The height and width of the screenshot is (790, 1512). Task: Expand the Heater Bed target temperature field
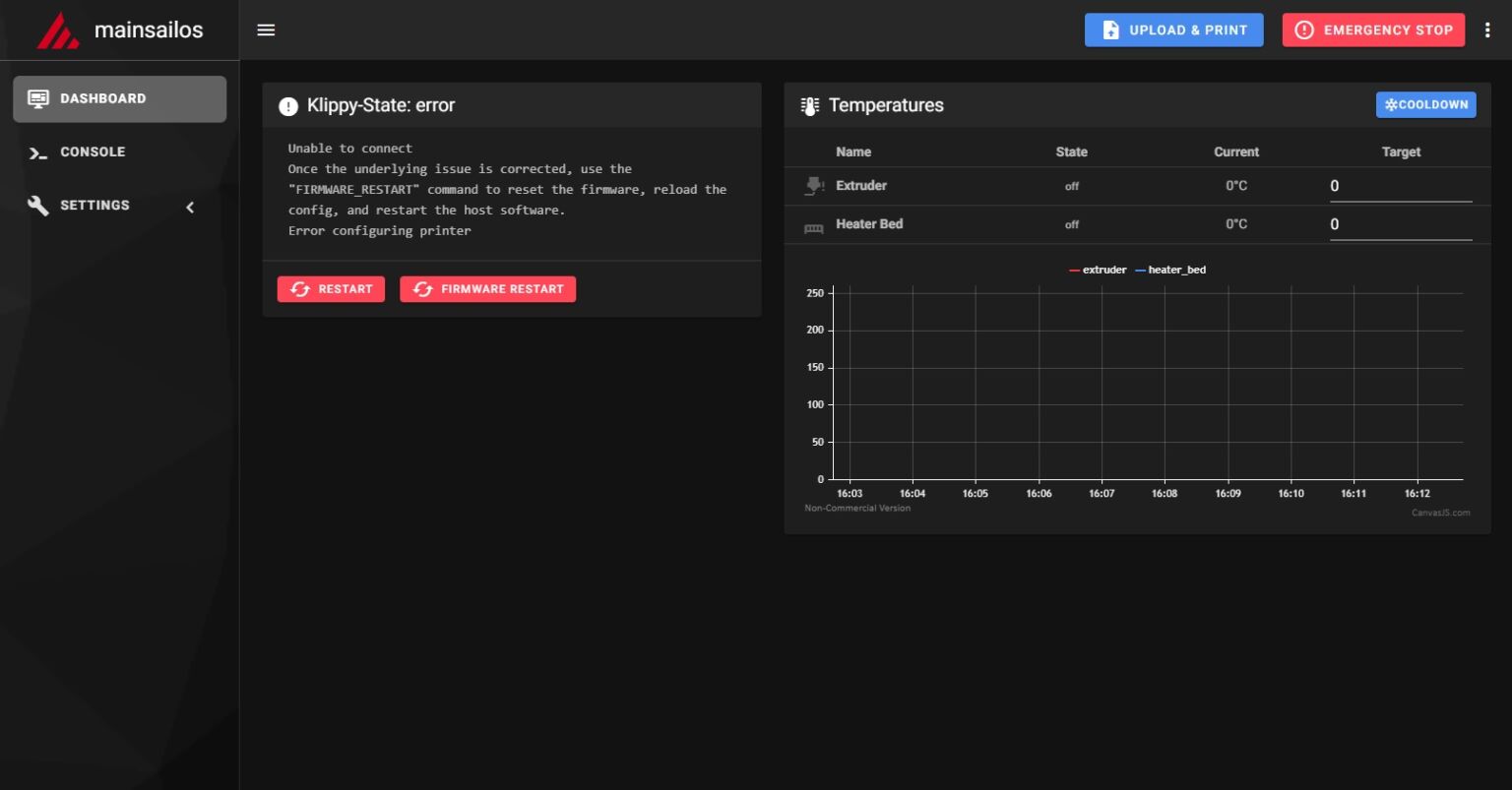tap(1400, 223)
